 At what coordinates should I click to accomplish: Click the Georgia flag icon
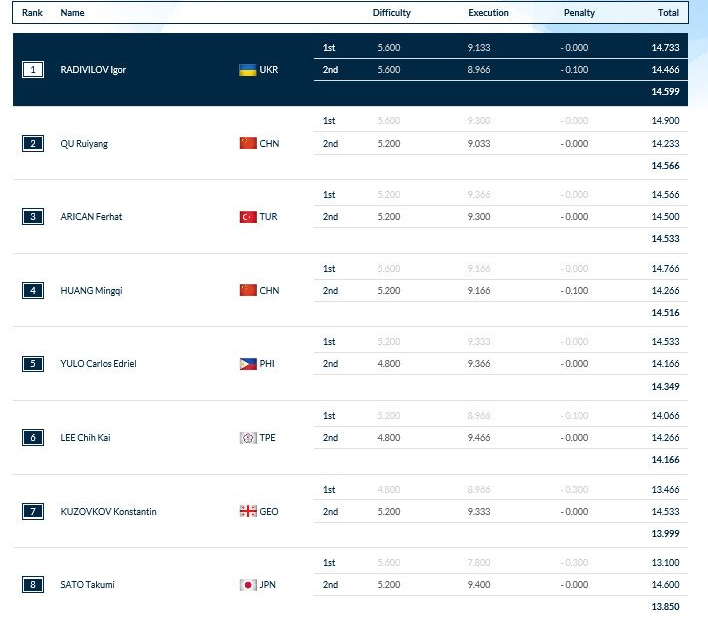tap(248, 512)
